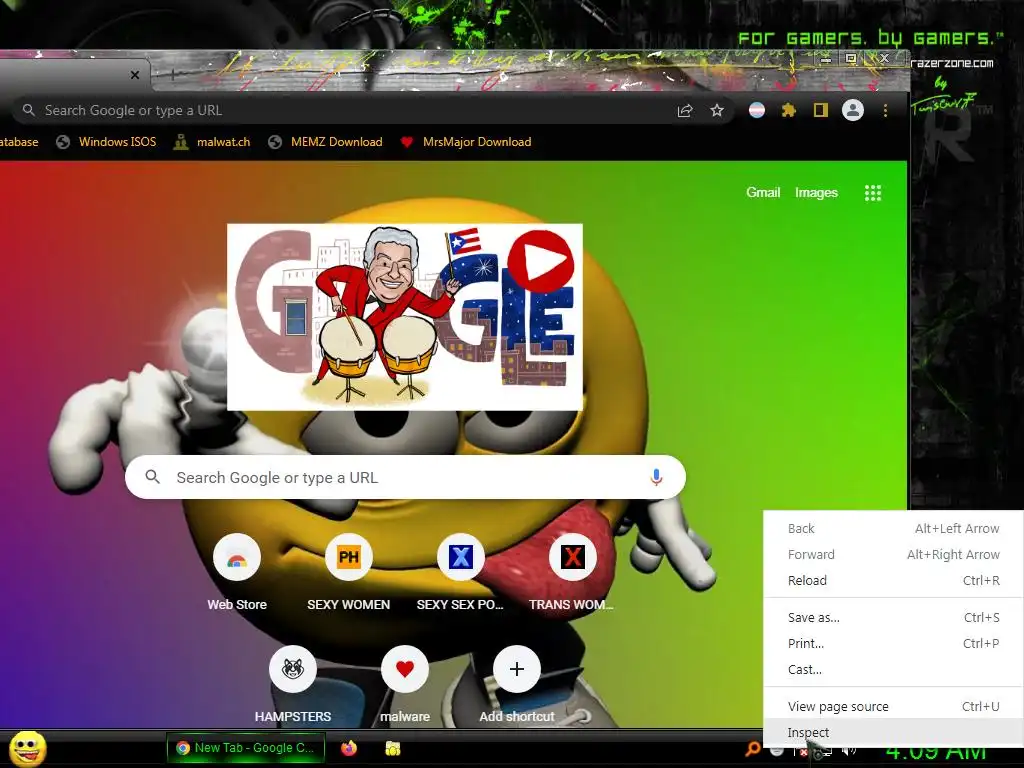Click the share page icon in address bar
This screenshot has width=1024, height=768.
point(684,110)
